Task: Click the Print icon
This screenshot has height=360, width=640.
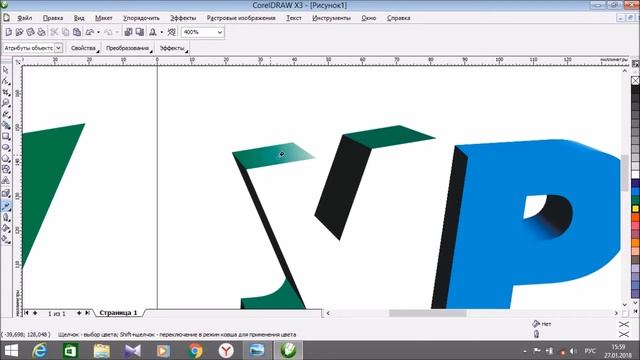Action: (x=41, y=32)
